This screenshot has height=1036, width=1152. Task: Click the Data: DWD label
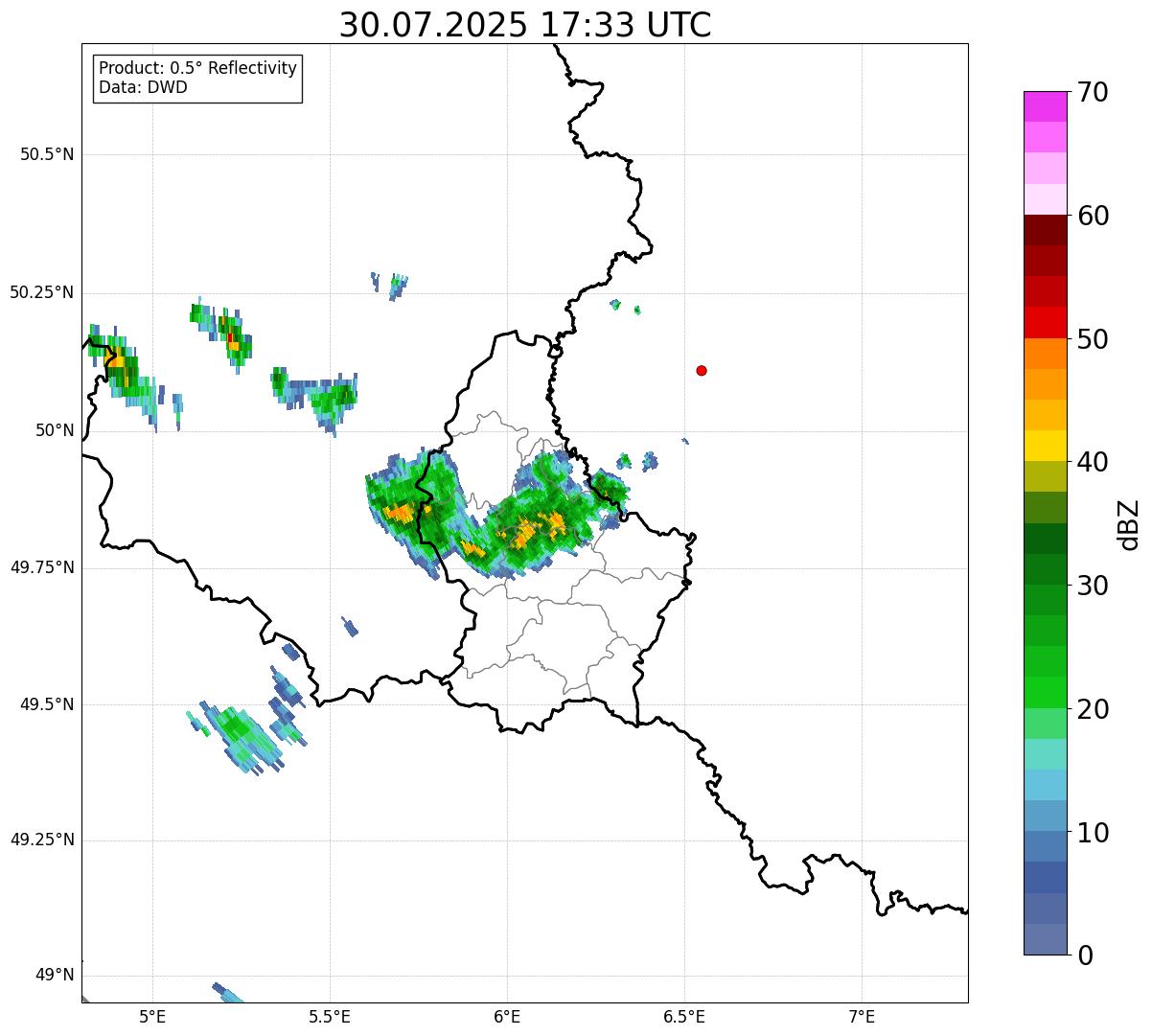coord(143,87)
